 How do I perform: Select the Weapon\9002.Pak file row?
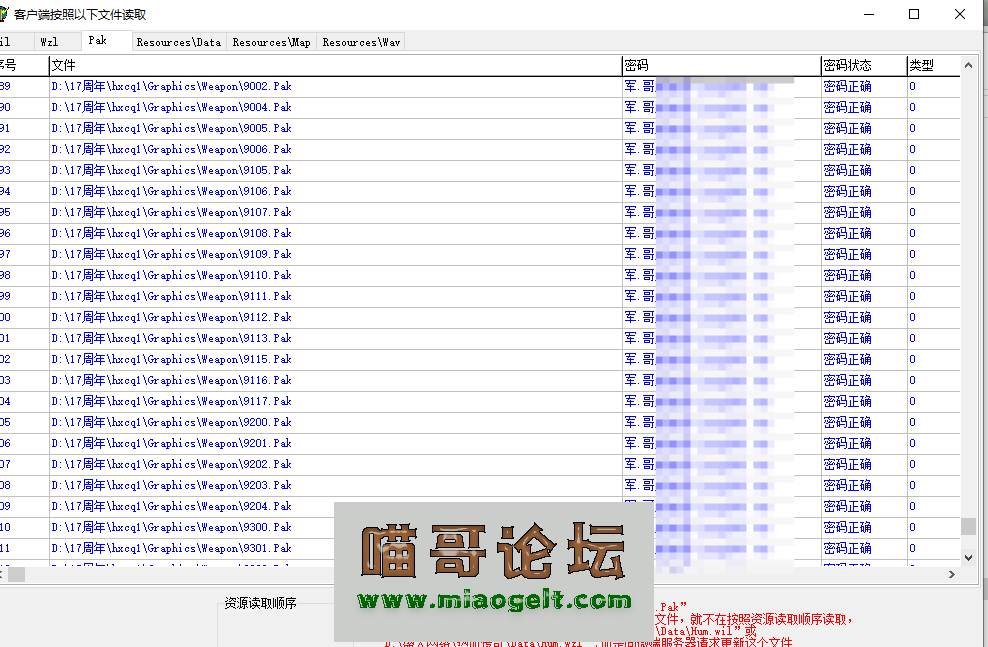[170, 86]
